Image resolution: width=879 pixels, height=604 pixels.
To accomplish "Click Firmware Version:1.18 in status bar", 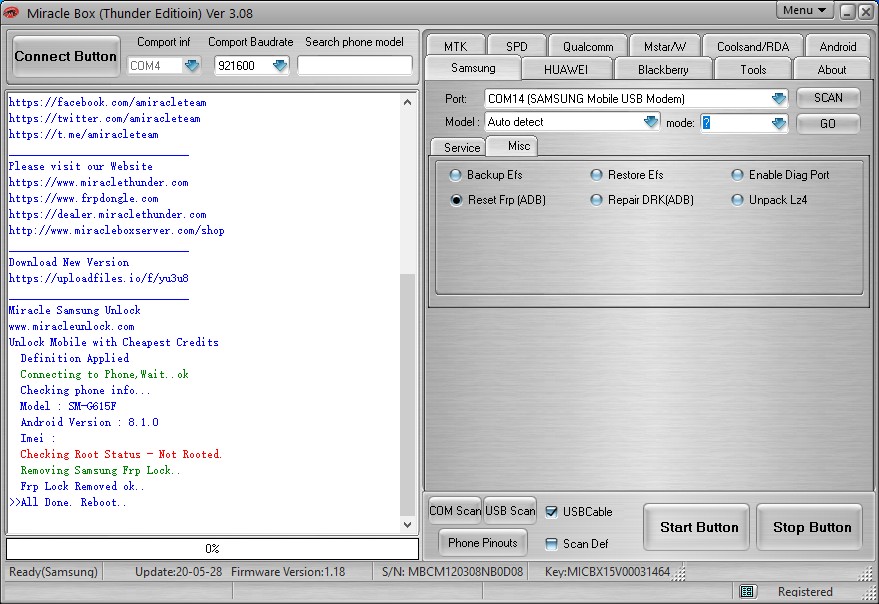I will (x=288, y=572).
